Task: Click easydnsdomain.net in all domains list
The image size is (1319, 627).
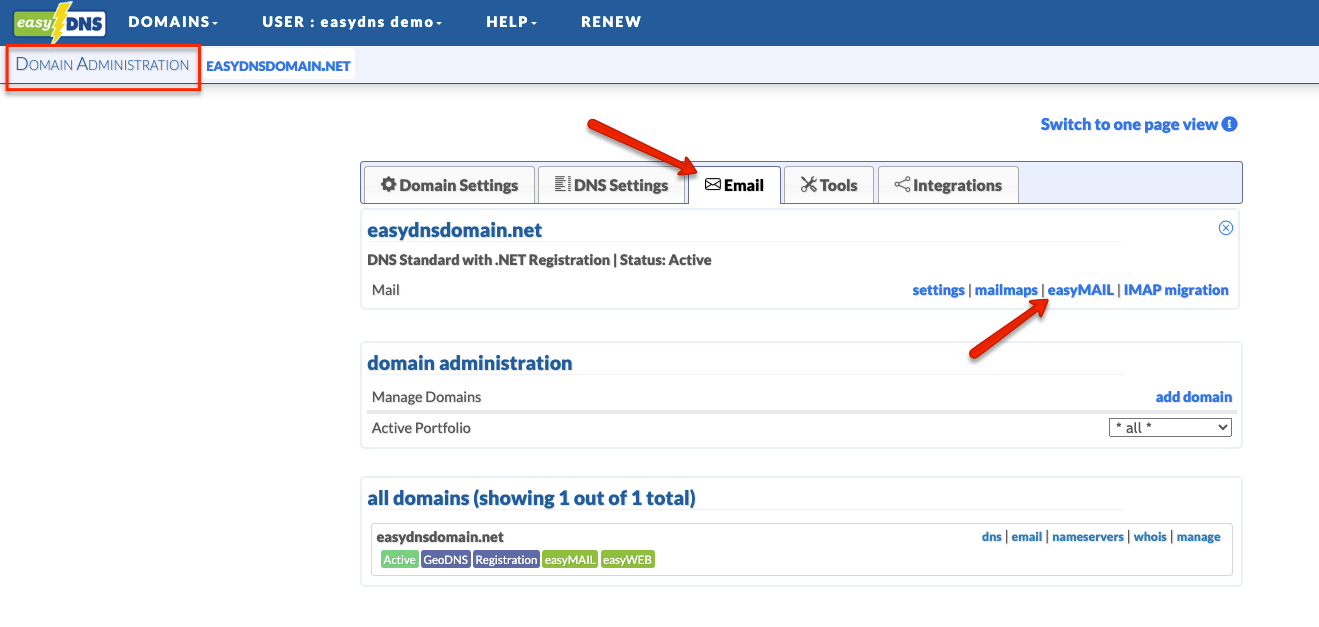Action: coord(440,537)
